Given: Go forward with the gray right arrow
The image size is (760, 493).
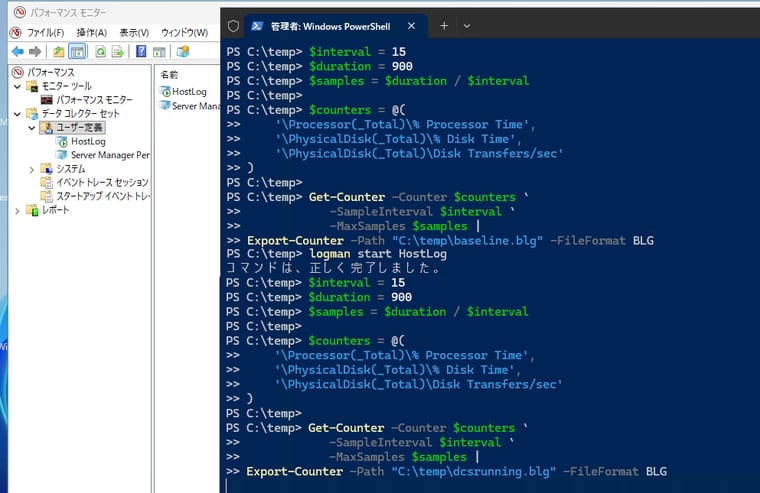Looking at the screenshot, I should click(x=35, y=51).
